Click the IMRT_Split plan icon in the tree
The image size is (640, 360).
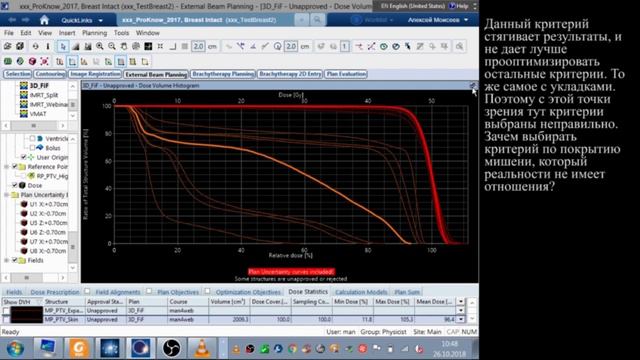pos(24,95)
